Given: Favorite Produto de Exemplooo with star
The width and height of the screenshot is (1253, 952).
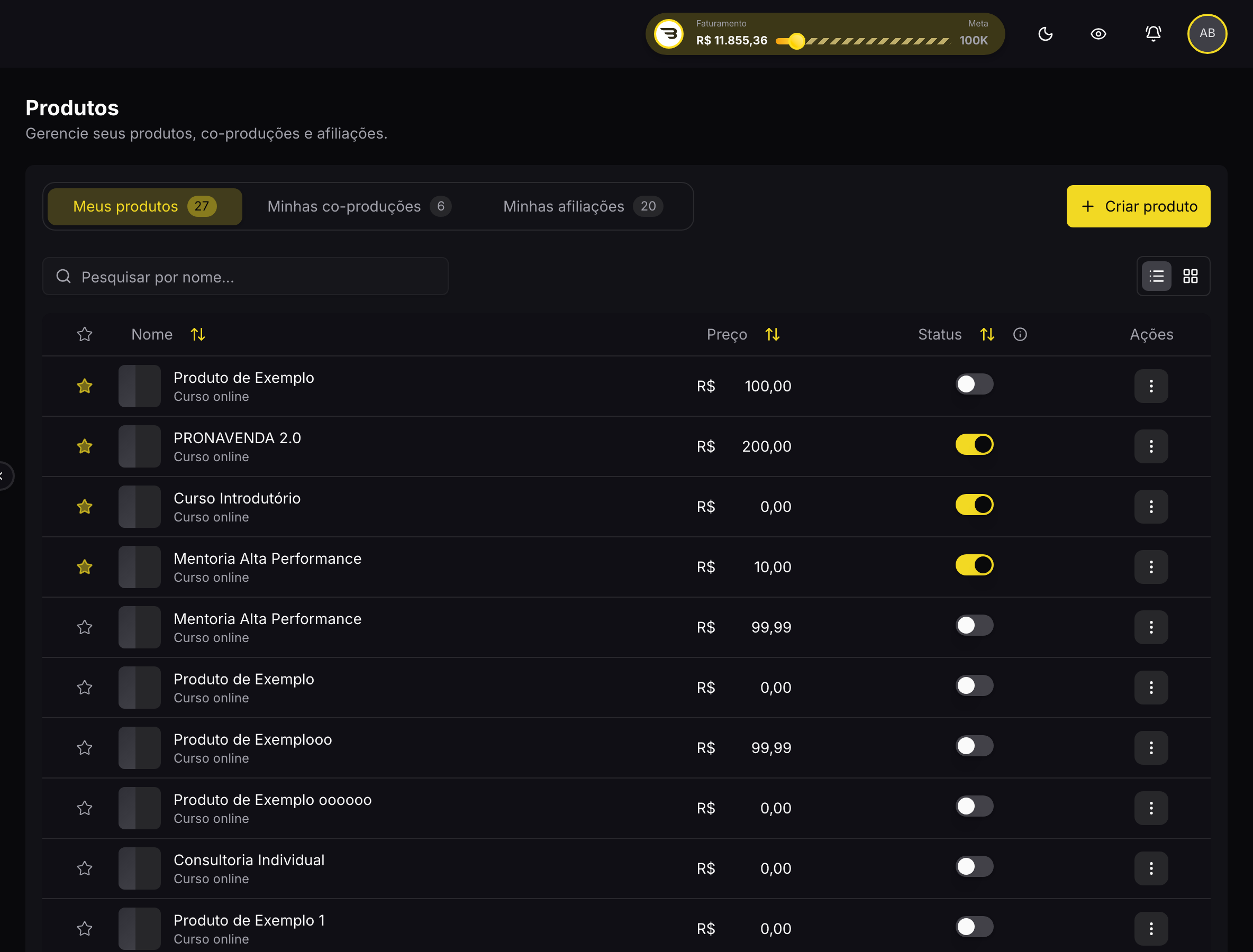Looking at the screenshot, I should (x=85, y=748).
